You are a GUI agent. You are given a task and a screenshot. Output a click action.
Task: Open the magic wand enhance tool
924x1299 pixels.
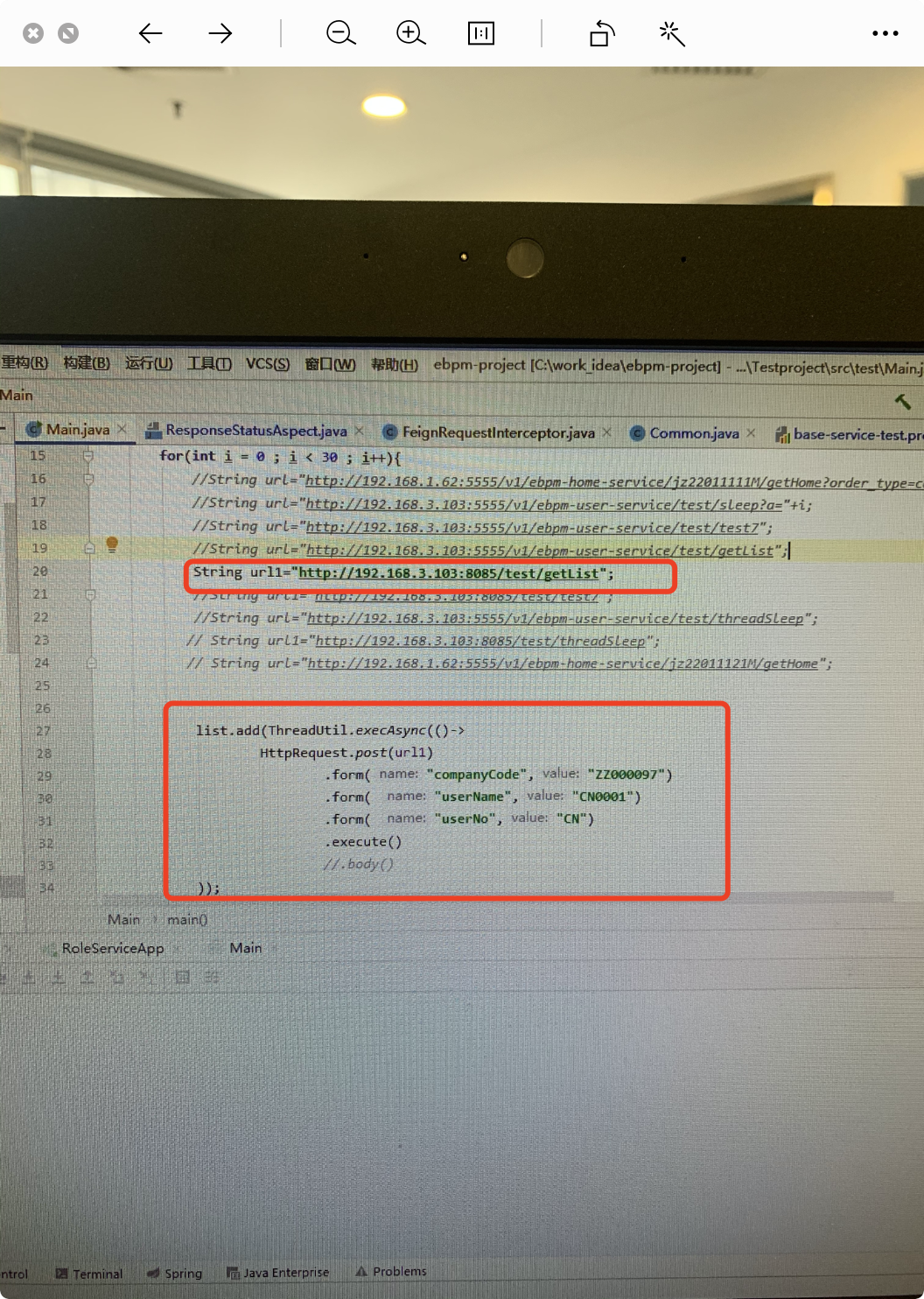coord(672,33)
